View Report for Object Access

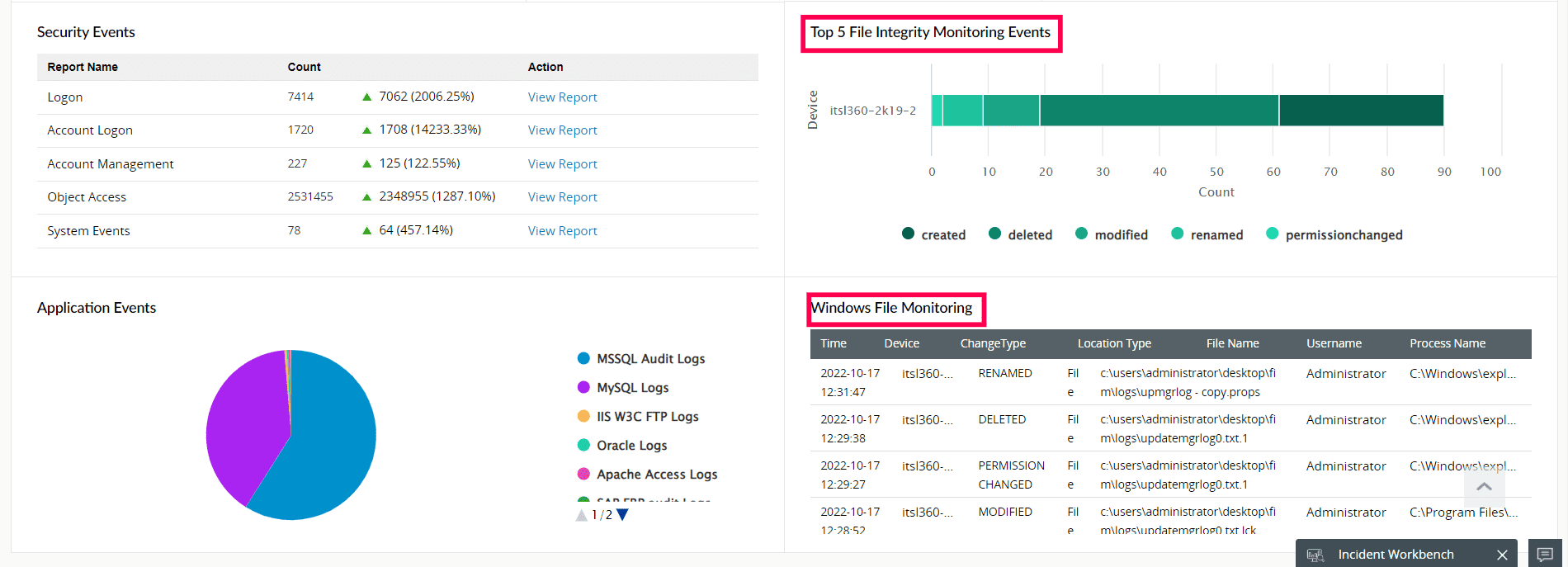tap(562, 197)
